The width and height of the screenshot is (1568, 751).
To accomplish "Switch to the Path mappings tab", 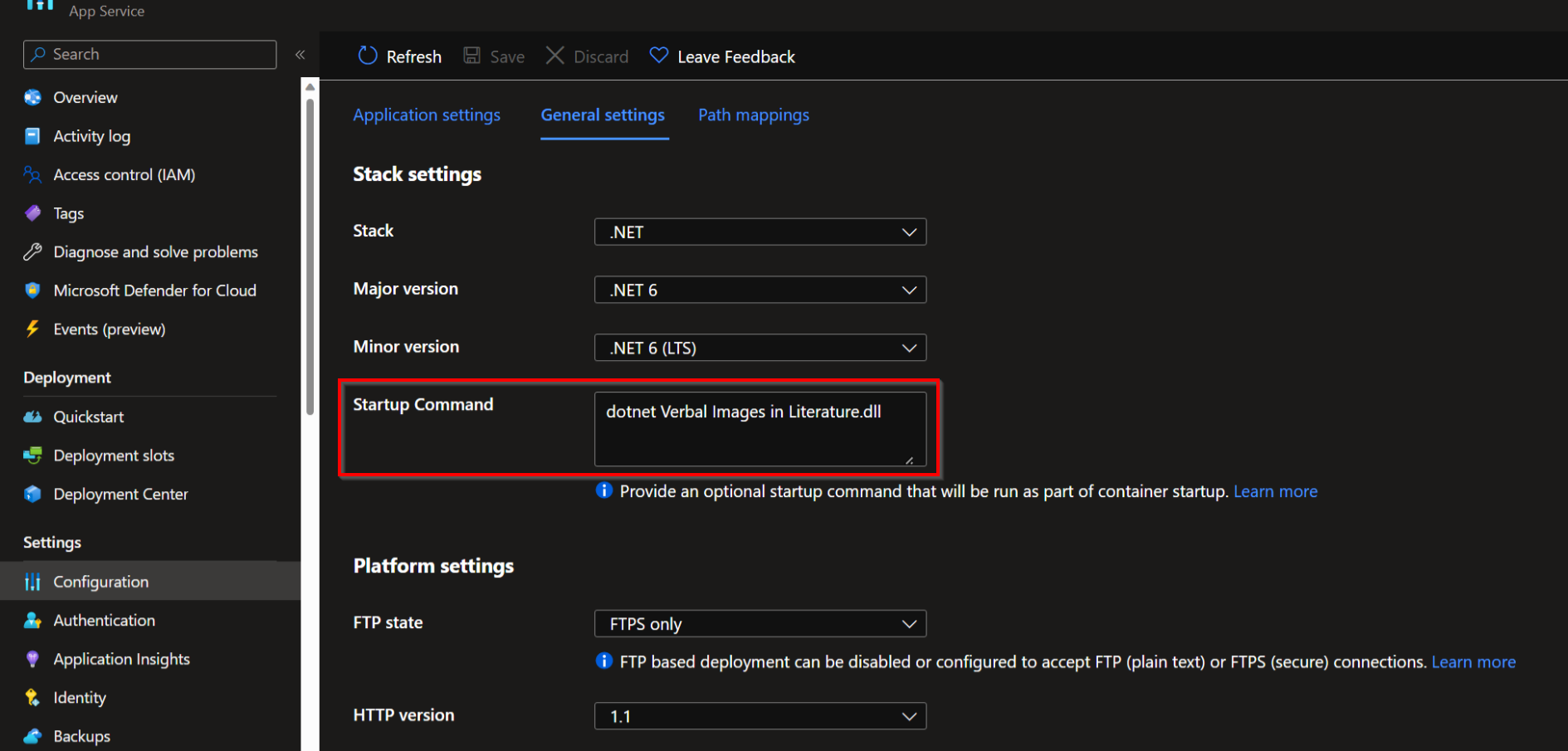I will [754, 115].
